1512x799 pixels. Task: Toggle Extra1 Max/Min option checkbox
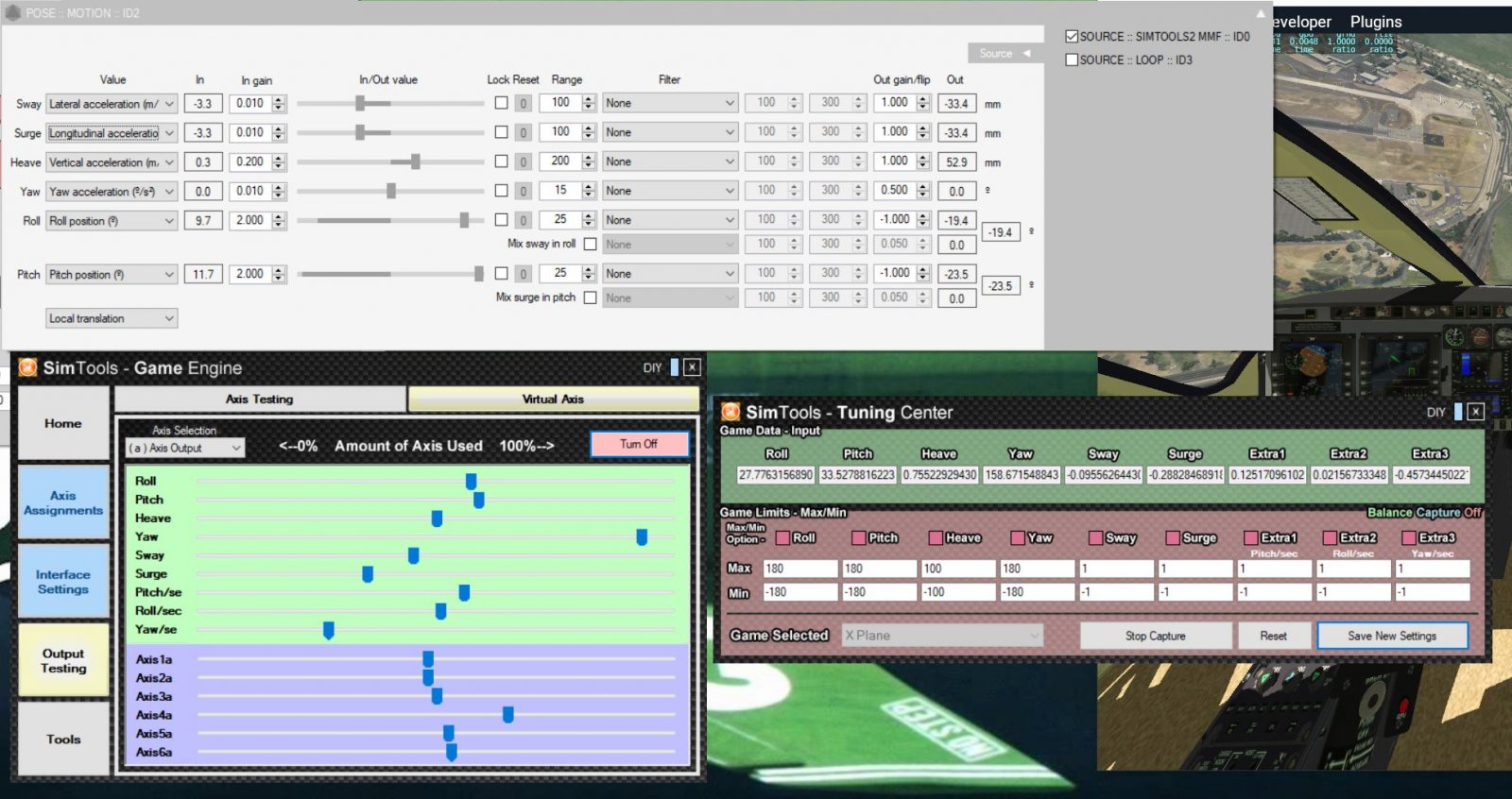1251,537
